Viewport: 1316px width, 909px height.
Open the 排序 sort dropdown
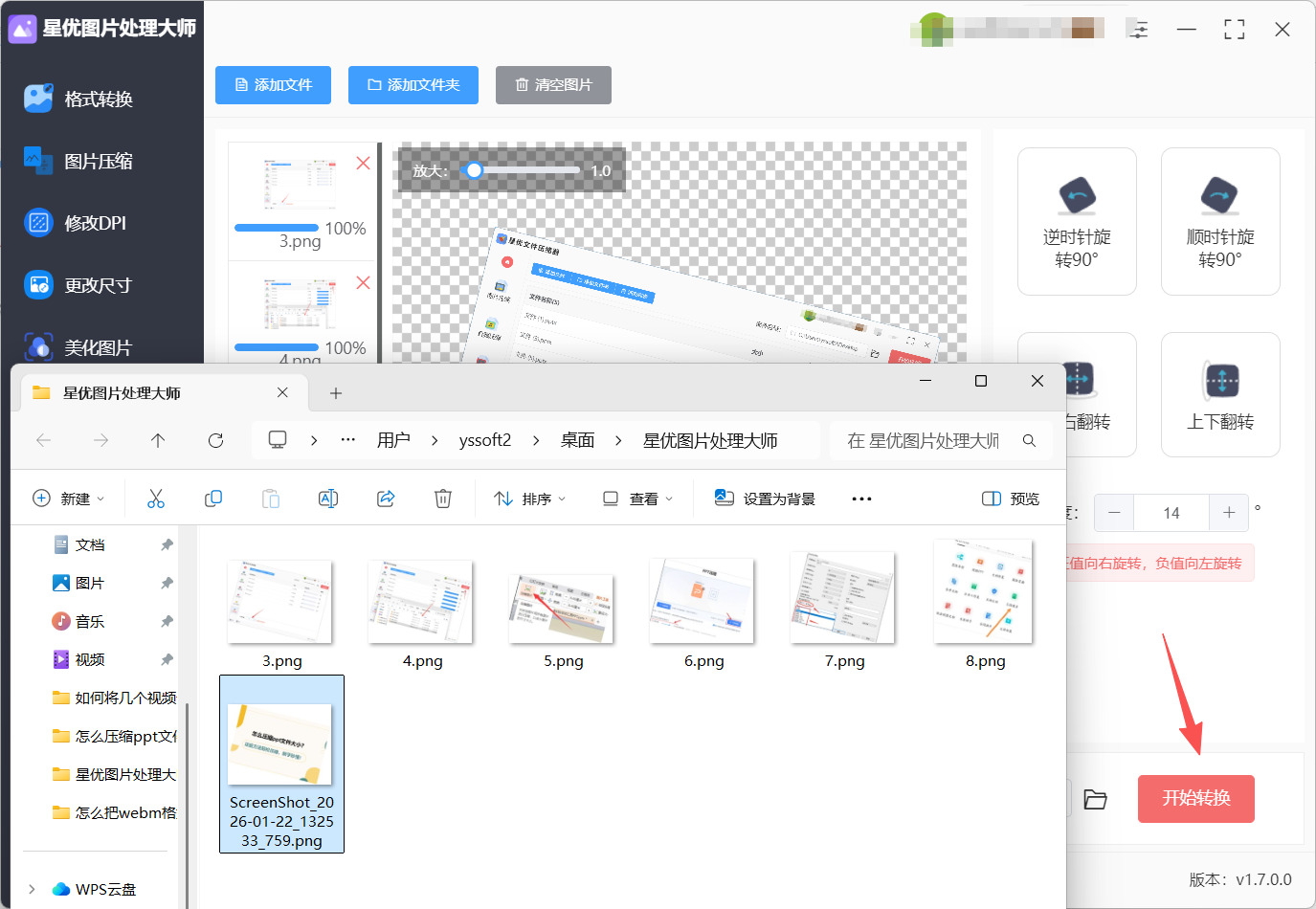click(530, 499)
